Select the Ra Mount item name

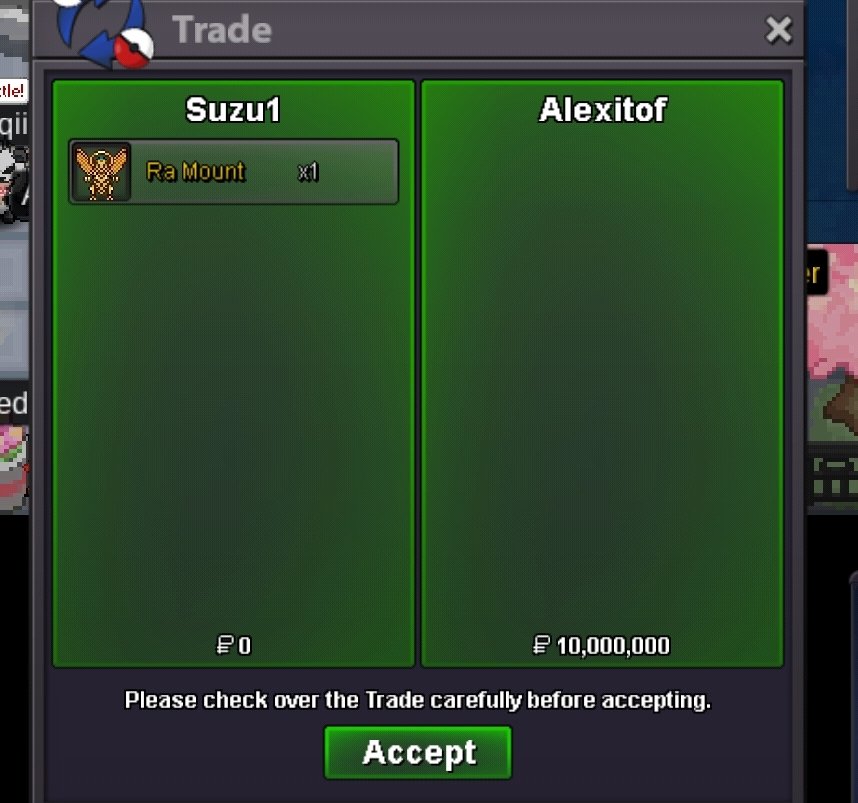point(195,172)
